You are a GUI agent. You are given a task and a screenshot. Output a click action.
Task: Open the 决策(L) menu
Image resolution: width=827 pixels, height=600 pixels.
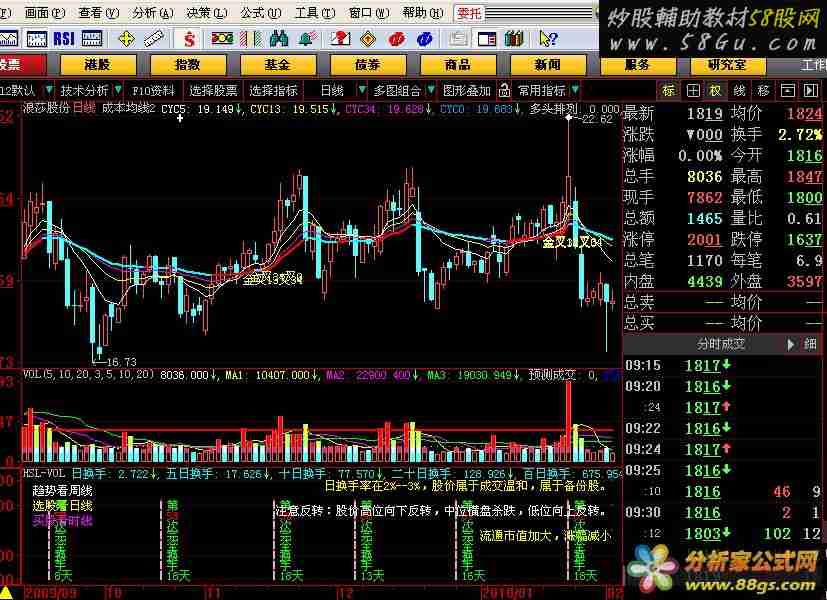[x=207, y=13]
